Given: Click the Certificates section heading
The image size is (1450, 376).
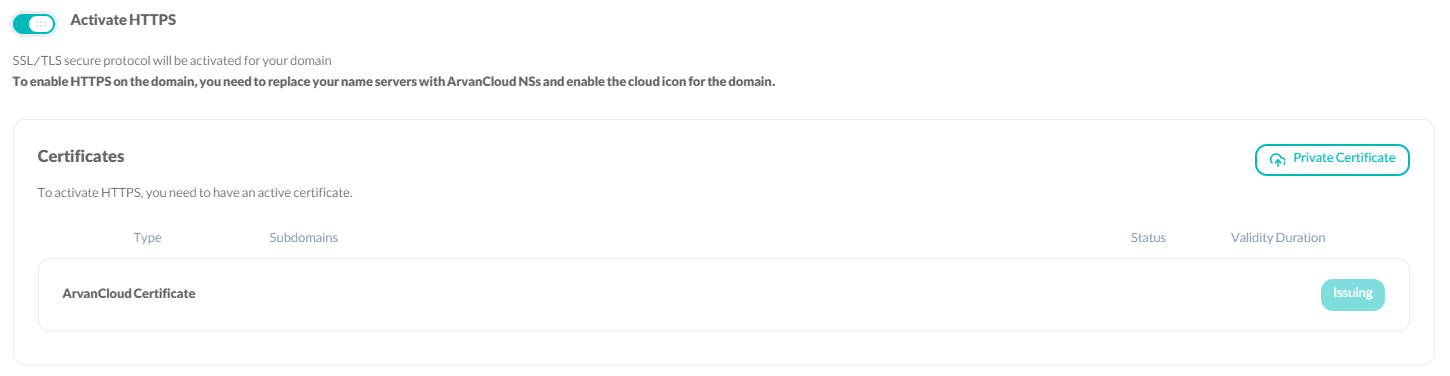Looking at the screenshot, I should click(81, 156).
